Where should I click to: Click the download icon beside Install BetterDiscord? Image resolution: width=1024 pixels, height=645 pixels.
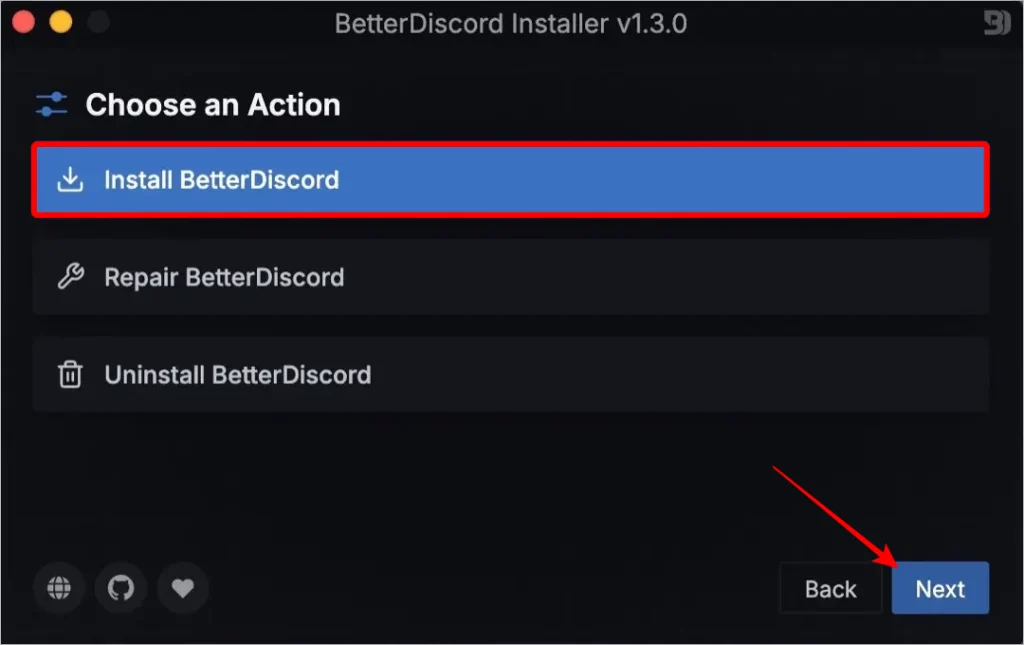(70, 180)
